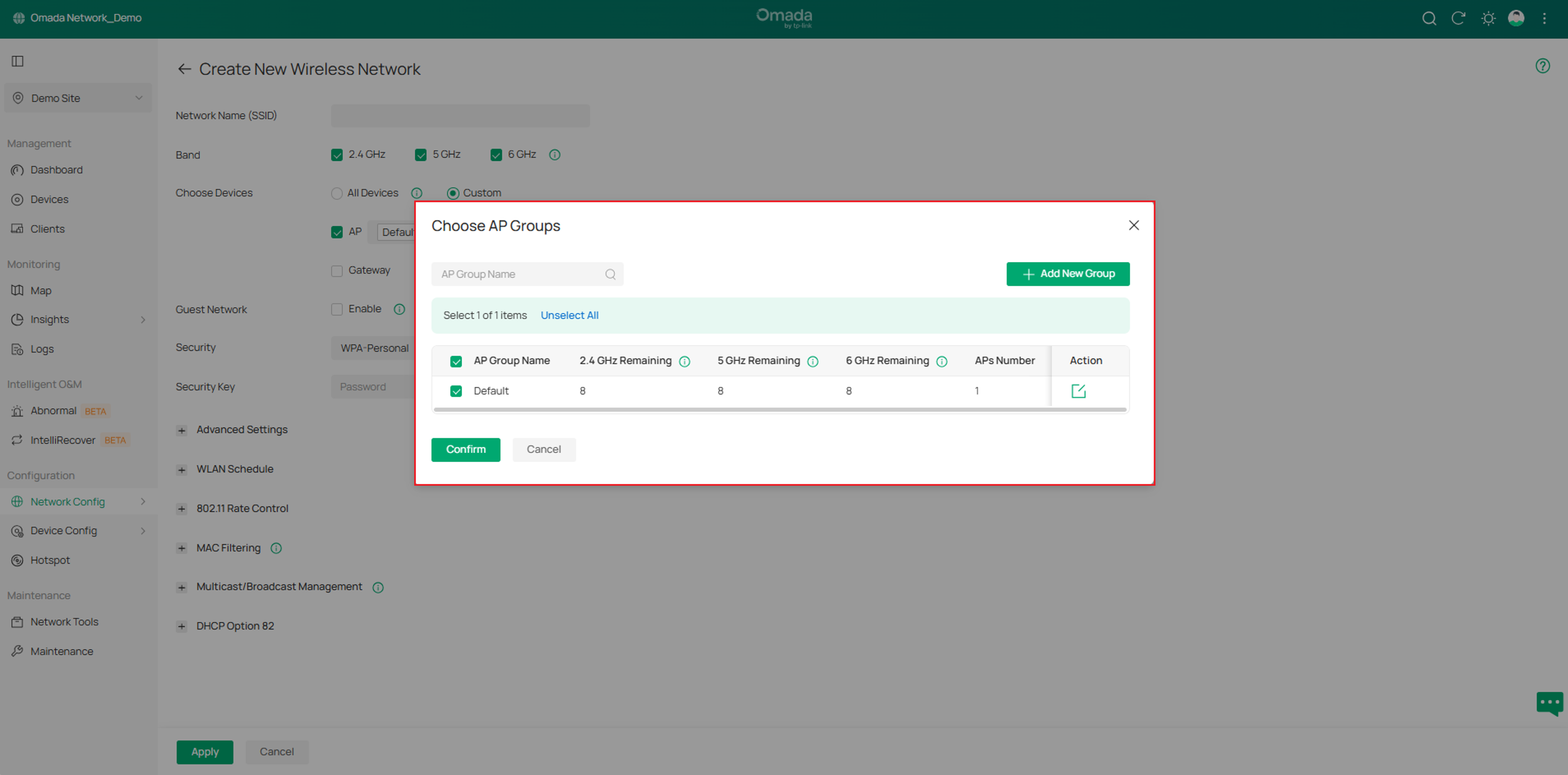Cancel the Choose AP Groups dialog
Image resolution: width=1568 pixels, height=775 pixels.
pyautogui.click(x=543, y=449)
